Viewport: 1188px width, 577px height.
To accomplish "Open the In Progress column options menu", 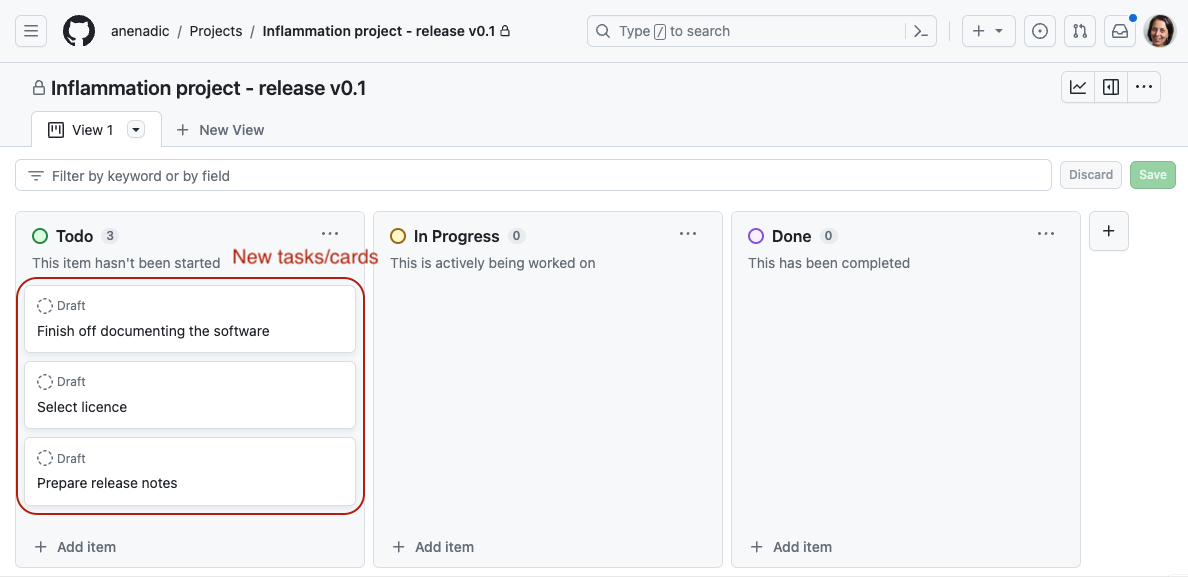I will tap(688, 233).
